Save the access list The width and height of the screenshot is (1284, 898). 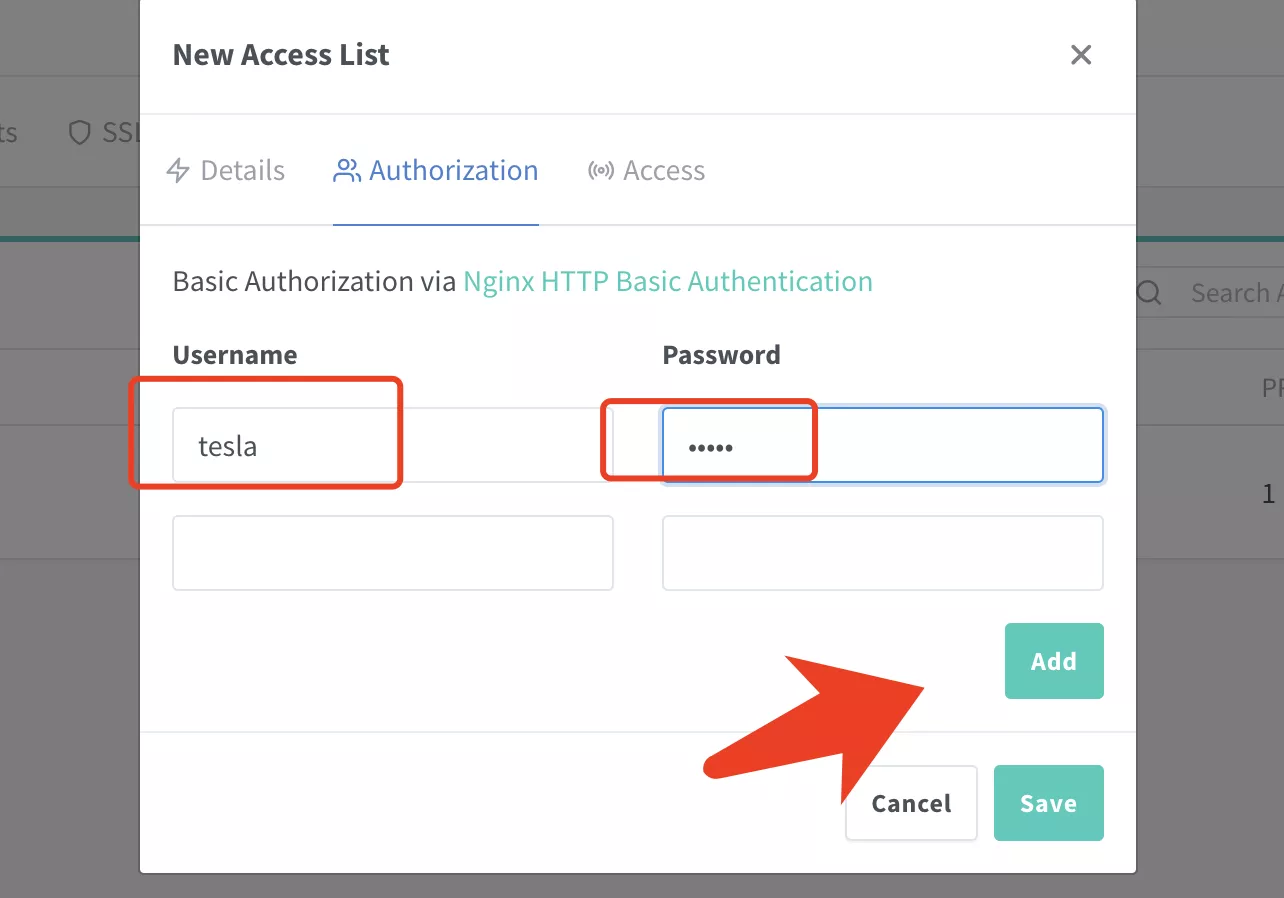(1049, 803)
